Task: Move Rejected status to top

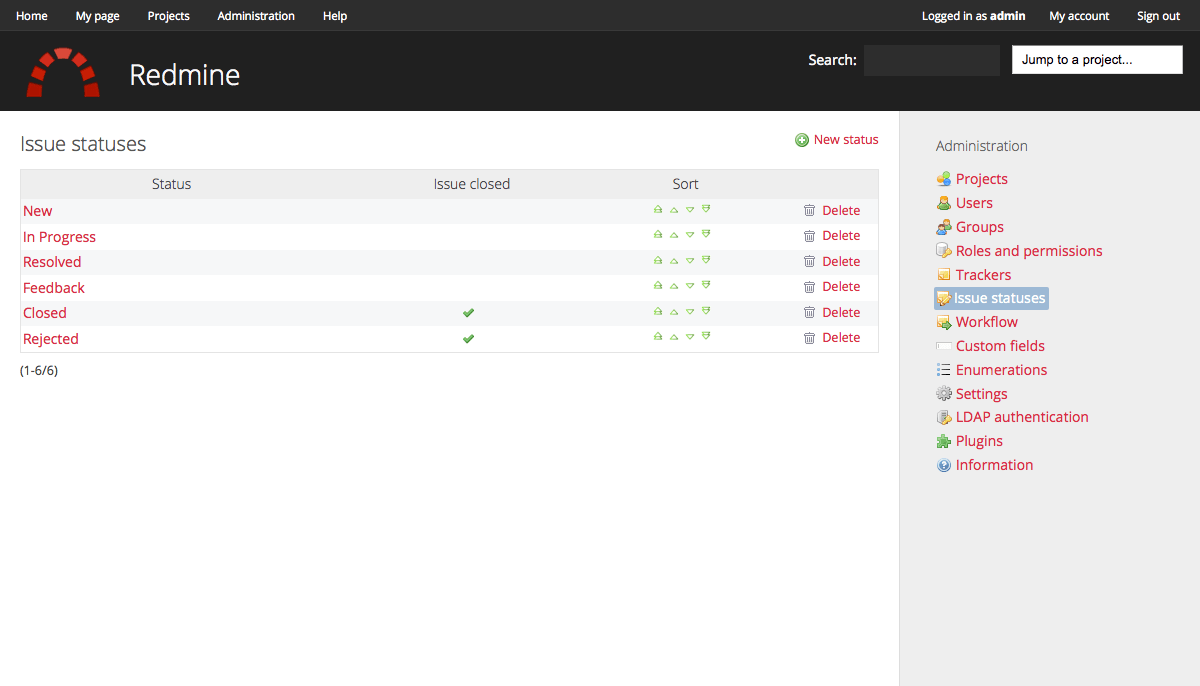Action: [x=658, y=336]
